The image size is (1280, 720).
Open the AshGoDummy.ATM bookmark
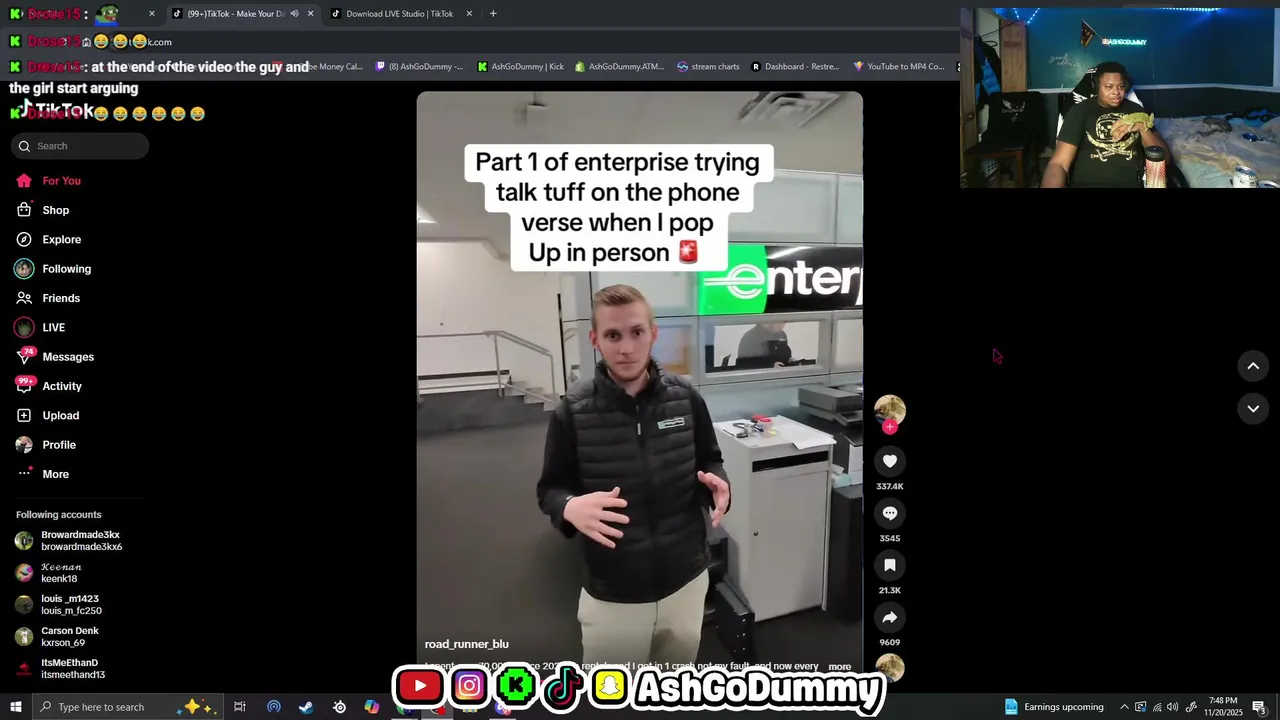(x=619, y=67)
